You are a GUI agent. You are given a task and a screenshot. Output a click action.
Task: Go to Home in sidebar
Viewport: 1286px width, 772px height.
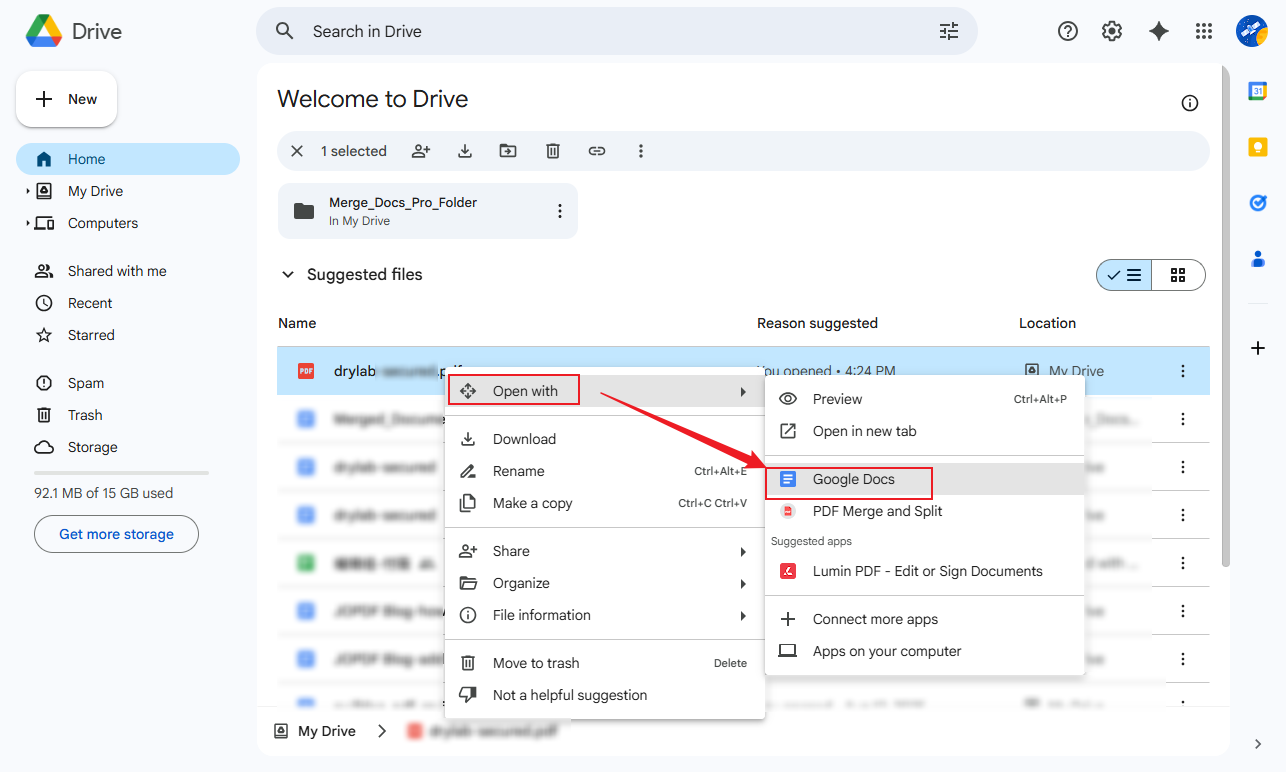(128, 159)
